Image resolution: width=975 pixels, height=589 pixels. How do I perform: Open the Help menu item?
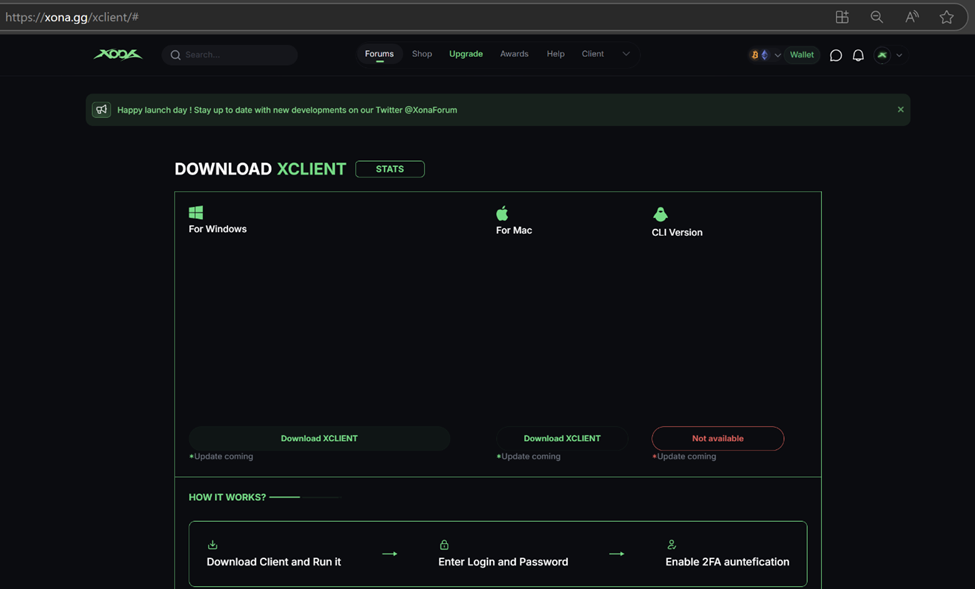point(555,54)
